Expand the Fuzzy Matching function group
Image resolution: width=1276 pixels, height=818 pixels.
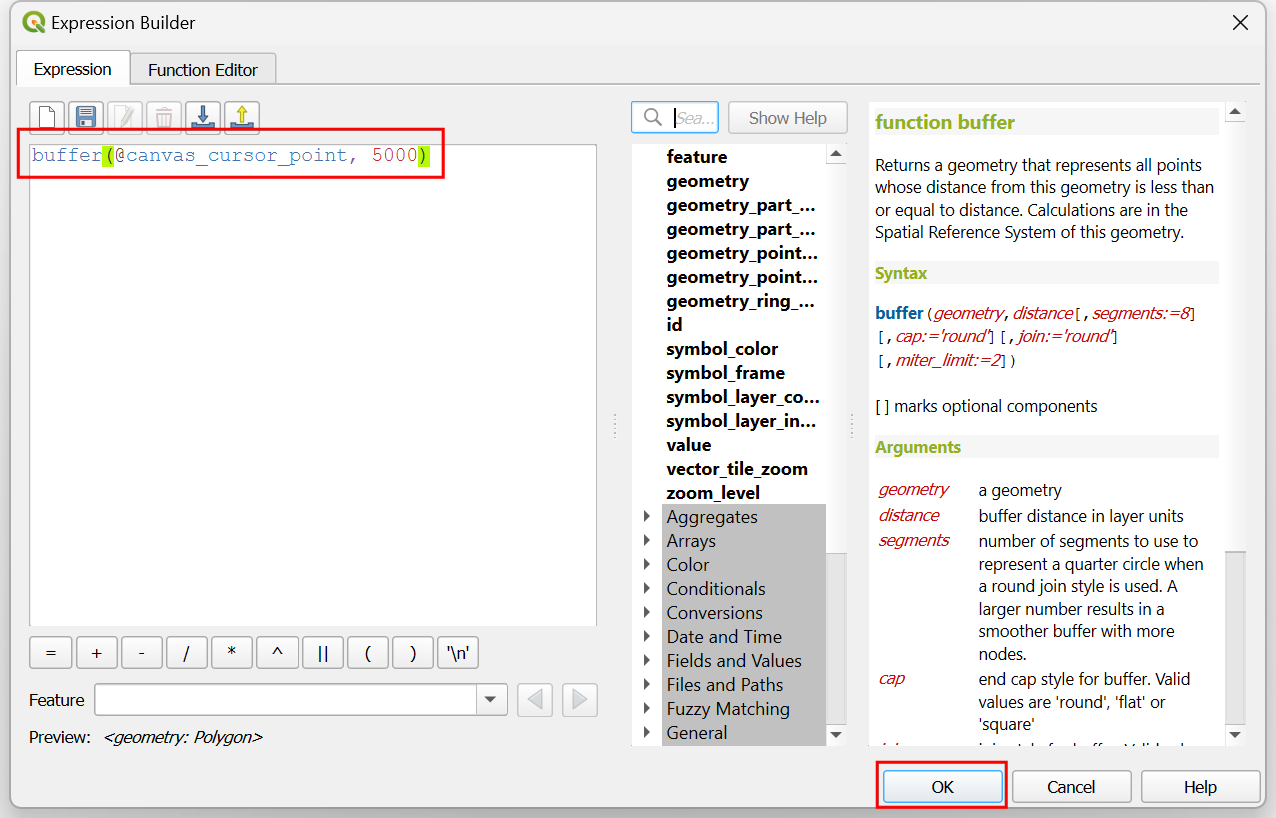[x=647, y=709]
